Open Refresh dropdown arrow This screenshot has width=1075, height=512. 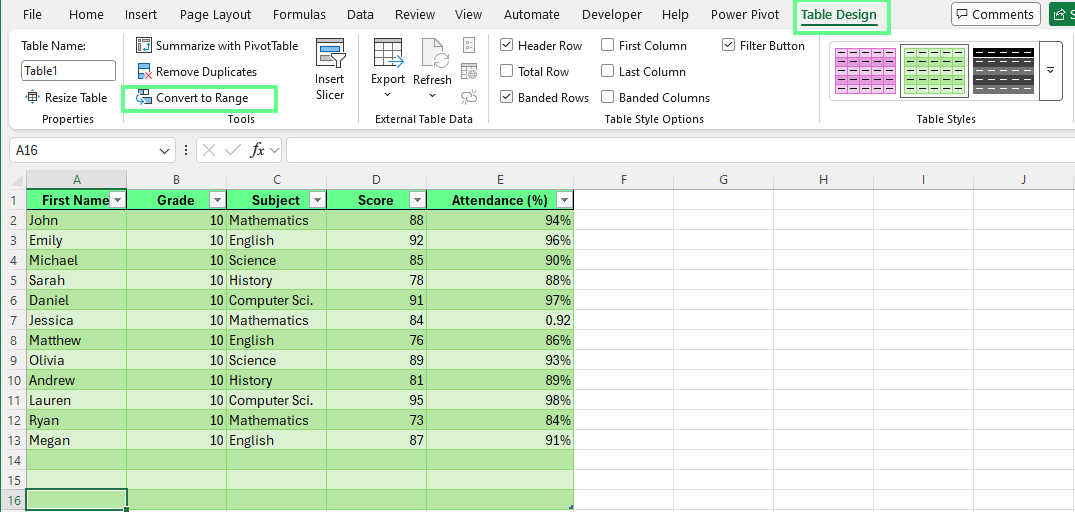pos(433,95)
